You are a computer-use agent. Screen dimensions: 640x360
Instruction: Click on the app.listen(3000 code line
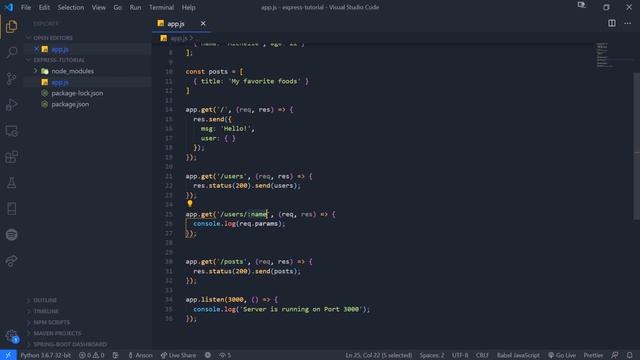(x=231, y=300)
